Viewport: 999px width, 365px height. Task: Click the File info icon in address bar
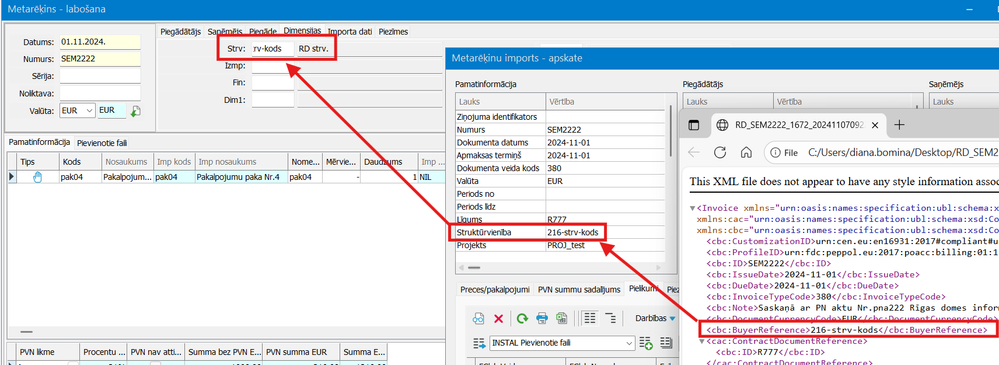coord(784,153)
